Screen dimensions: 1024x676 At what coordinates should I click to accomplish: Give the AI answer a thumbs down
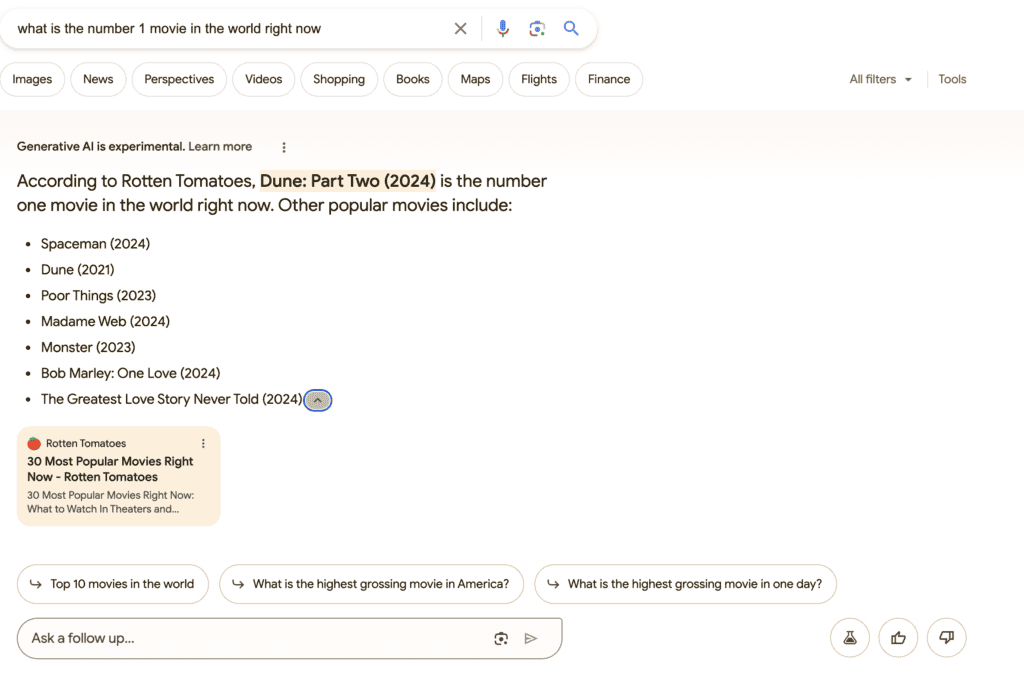pos(946,637)
